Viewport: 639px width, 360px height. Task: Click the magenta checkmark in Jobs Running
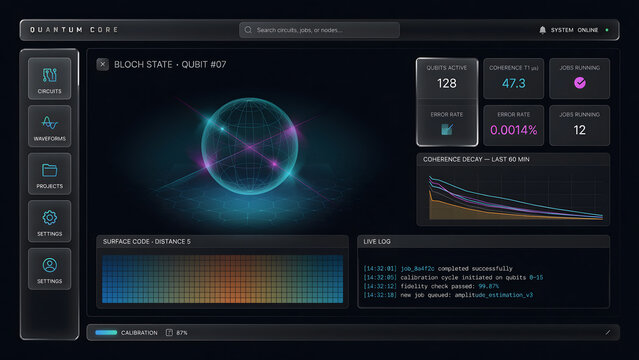tap(580, 83)
